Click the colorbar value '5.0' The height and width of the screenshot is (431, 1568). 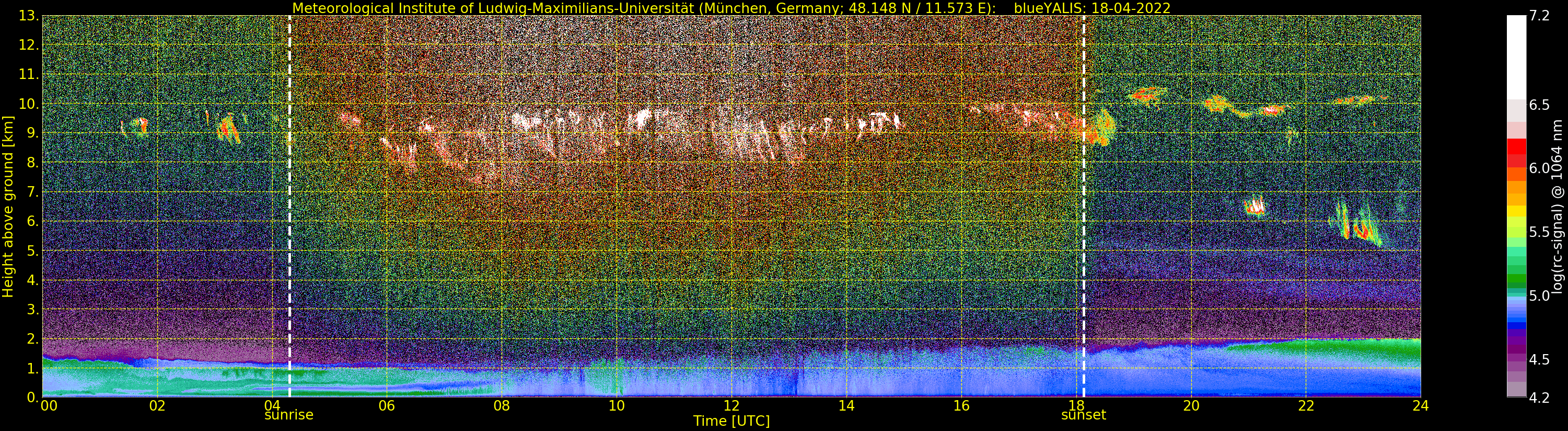coord(1539,296)
